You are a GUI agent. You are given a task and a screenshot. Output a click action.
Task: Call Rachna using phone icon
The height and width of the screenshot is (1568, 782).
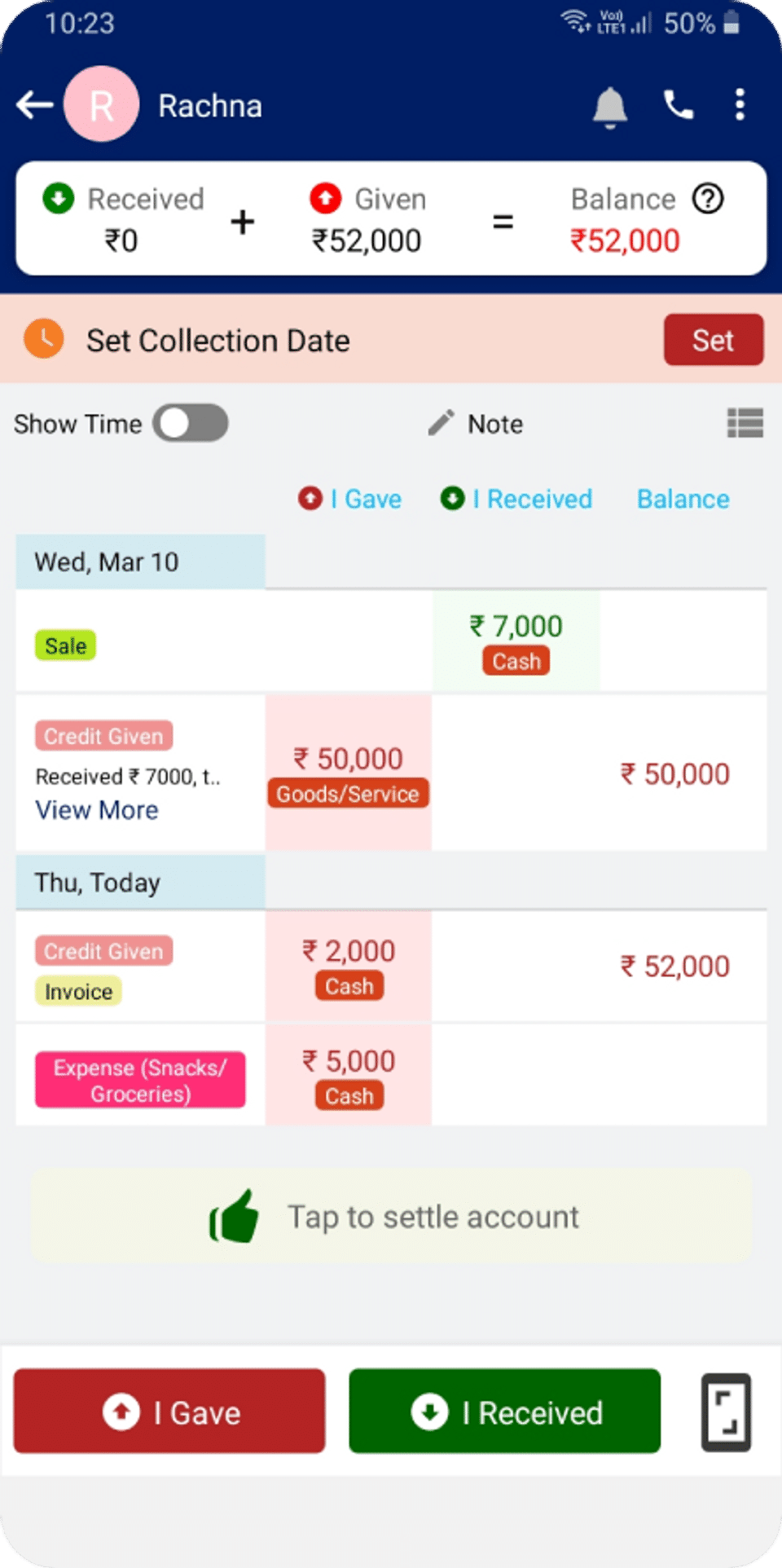point(679,105)
